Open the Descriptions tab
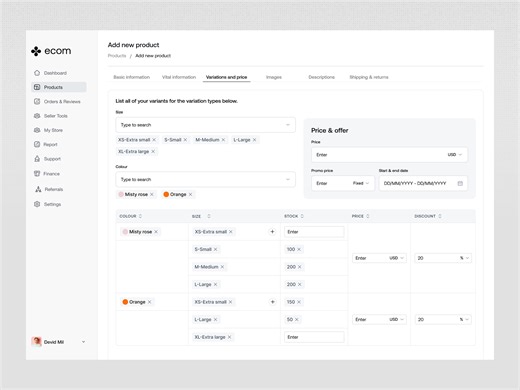The image size is (520, 390). (x=322, y=77)
